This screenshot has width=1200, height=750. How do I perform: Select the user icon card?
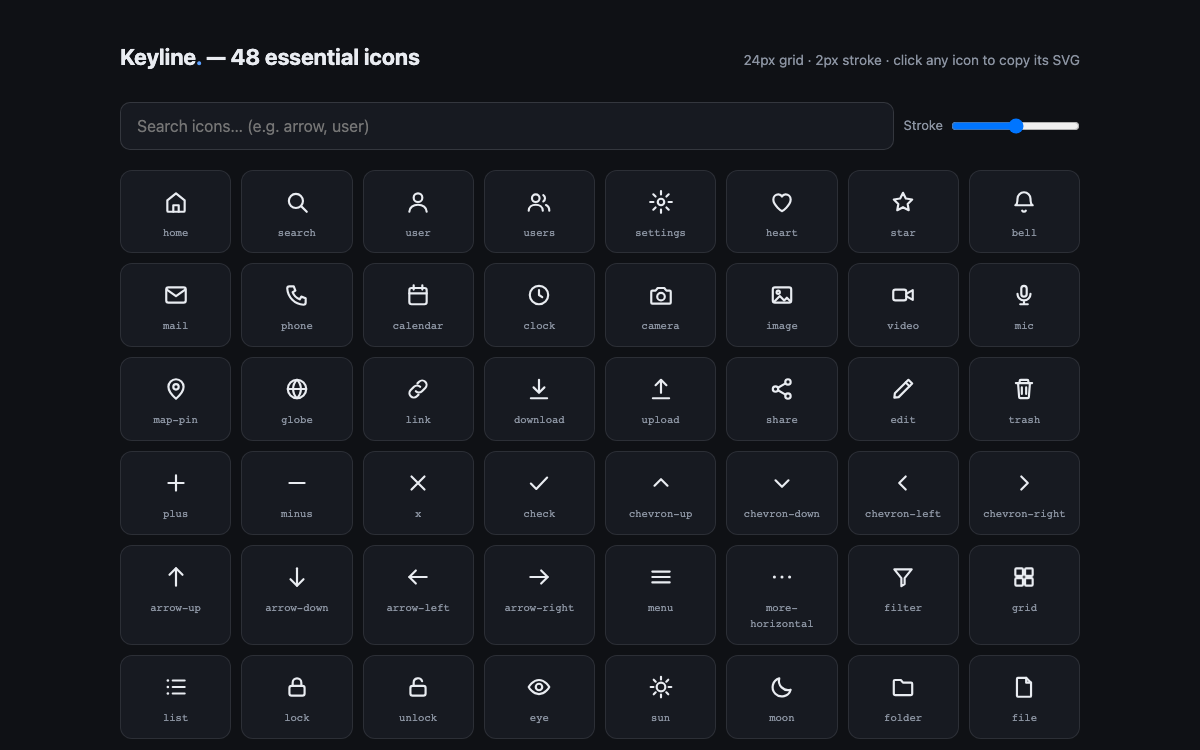(x=418, y=211)
